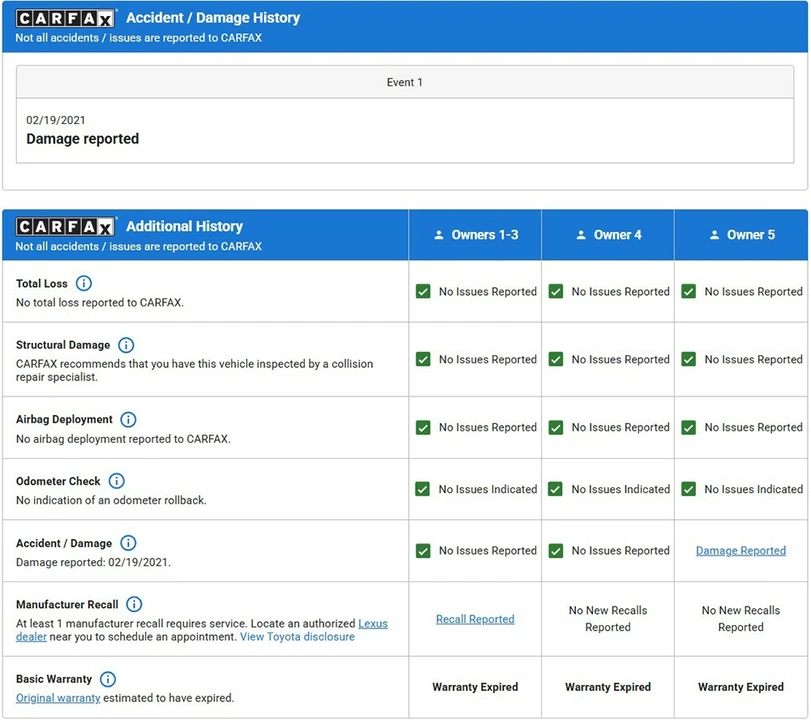
Task: Open the View Toyota disclosure link
Action: [297, 637]
